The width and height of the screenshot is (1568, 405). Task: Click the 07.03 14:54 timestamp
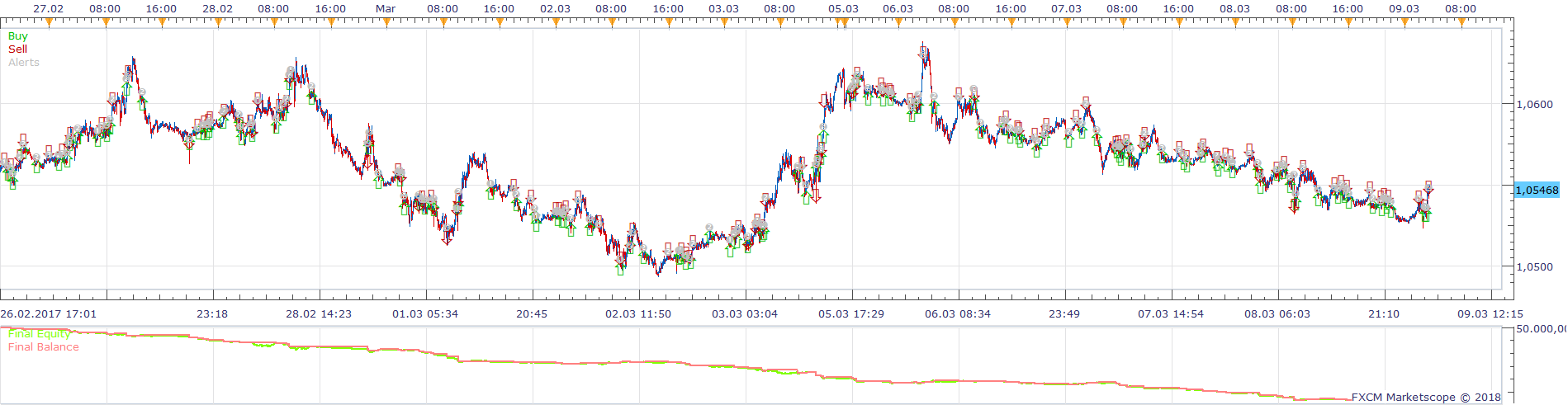(x=1171, y=314)
